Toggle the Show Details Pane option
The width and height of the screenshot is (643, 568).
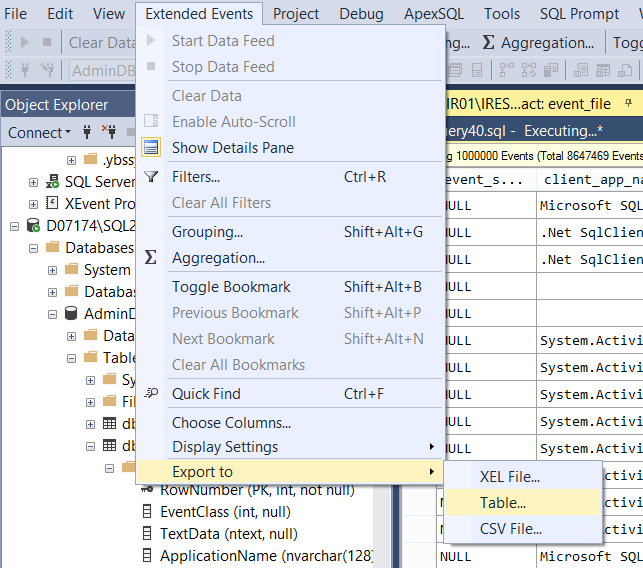pos(232,148)
